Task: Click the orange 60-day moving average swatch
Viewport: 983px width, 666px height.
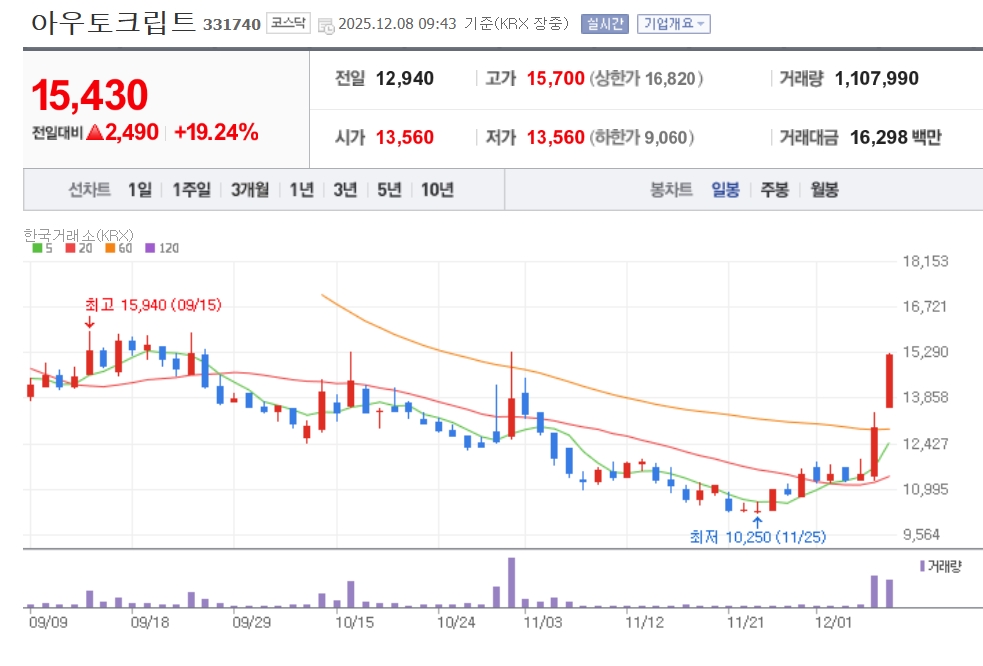Action: coord(110,248)
